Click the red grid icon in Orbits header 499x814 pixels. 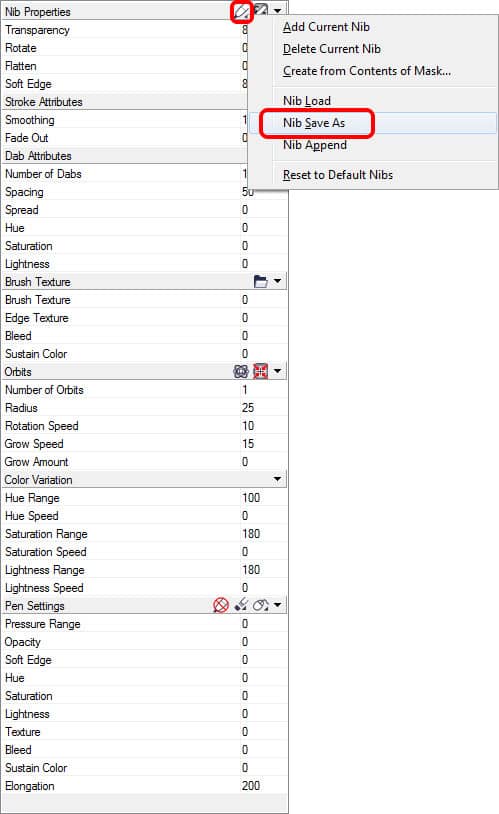pyautogui.click(x=261, y=371)
